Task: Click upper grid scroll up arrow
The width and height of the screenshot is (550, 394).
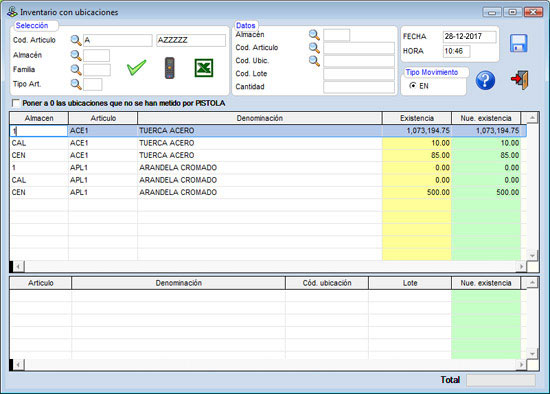Action: click(532, 118)
